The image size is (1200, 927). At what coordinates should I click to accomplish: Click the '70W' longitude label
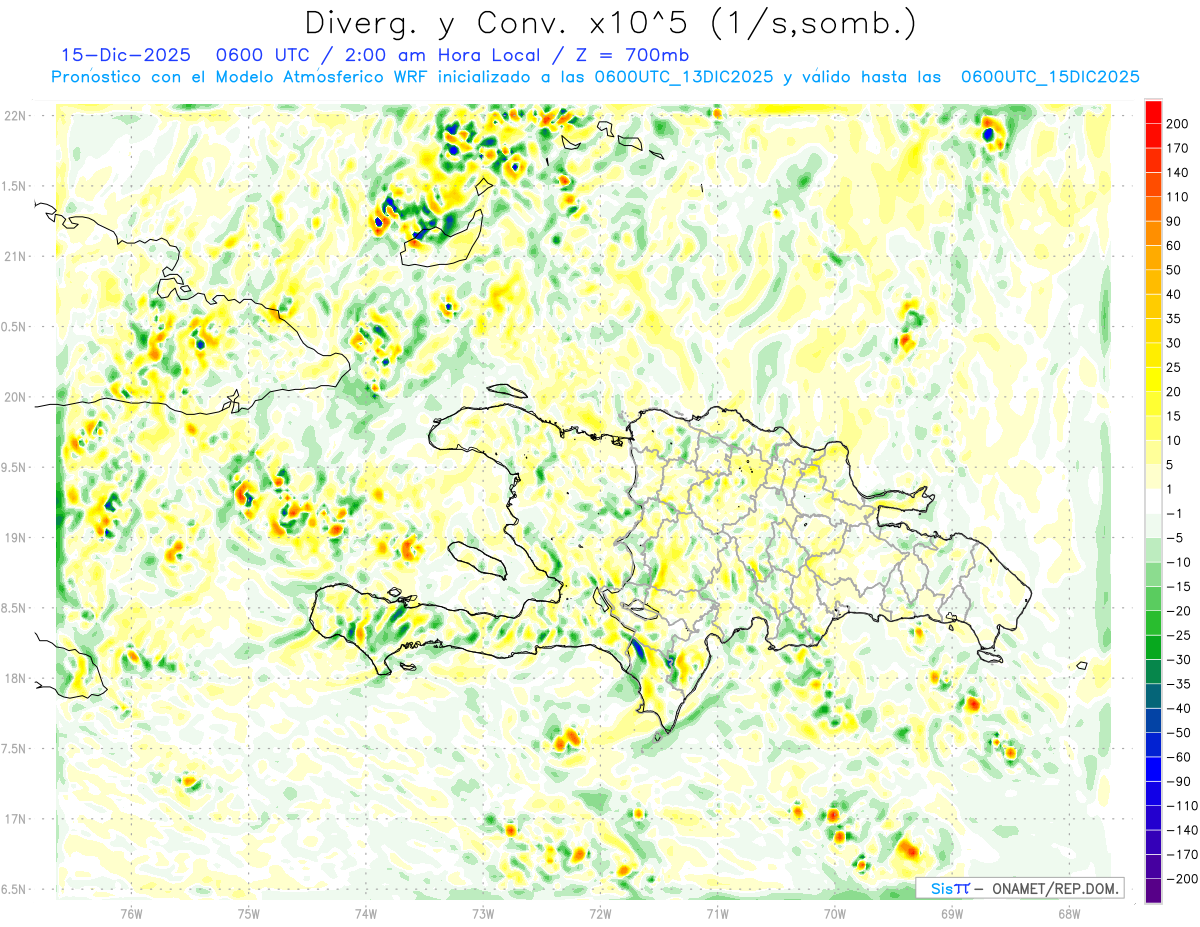coord(834,913)
